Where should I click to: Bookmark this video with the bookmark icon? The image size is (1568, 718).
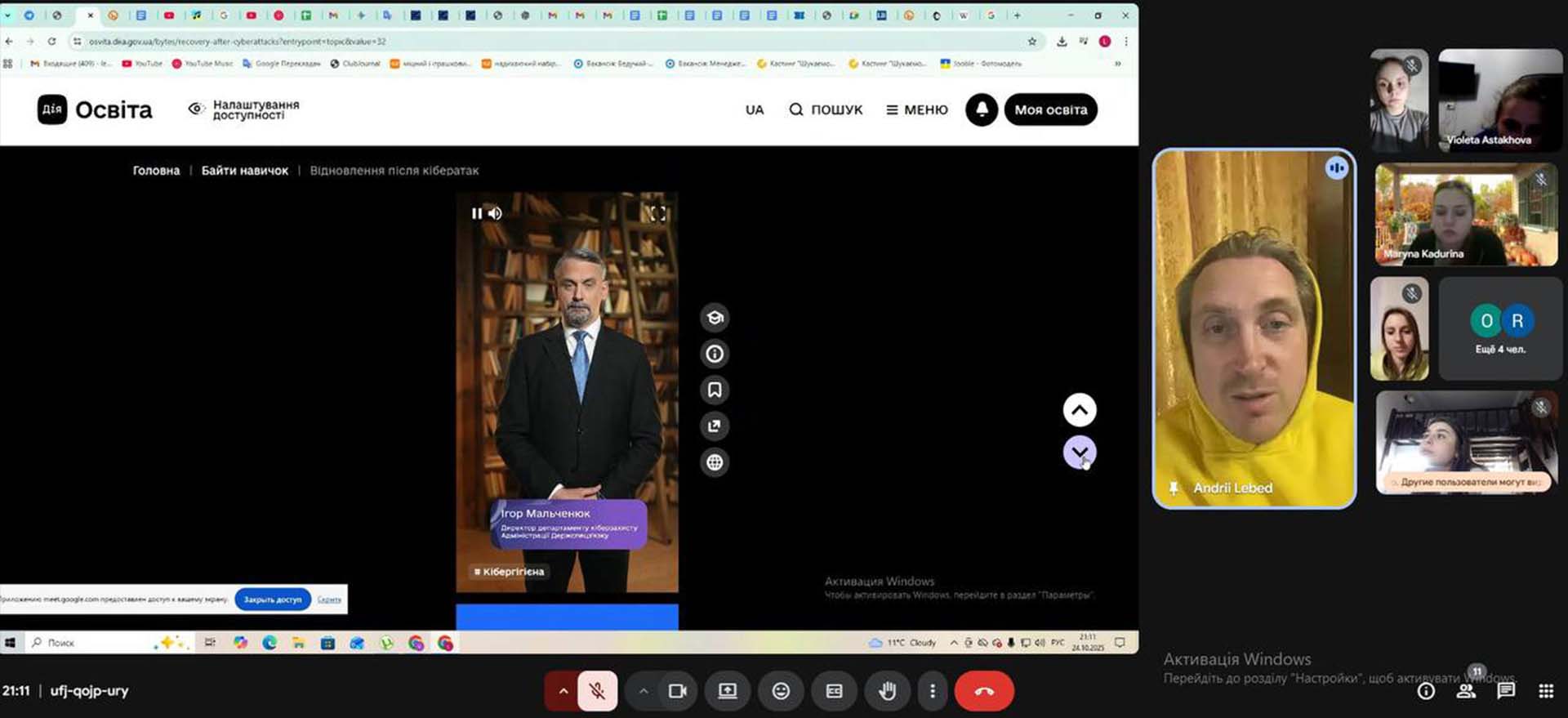[715, 390]
